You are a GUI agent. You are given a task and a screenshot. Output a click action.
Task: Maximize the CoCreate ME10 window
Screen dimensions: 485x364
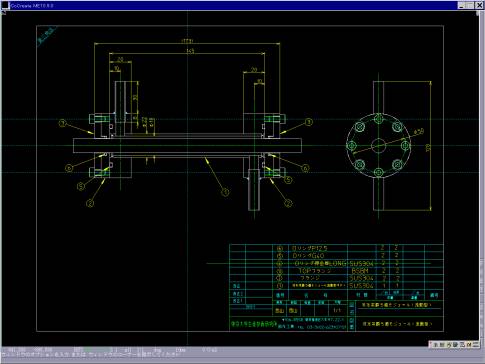click(469, 6)
